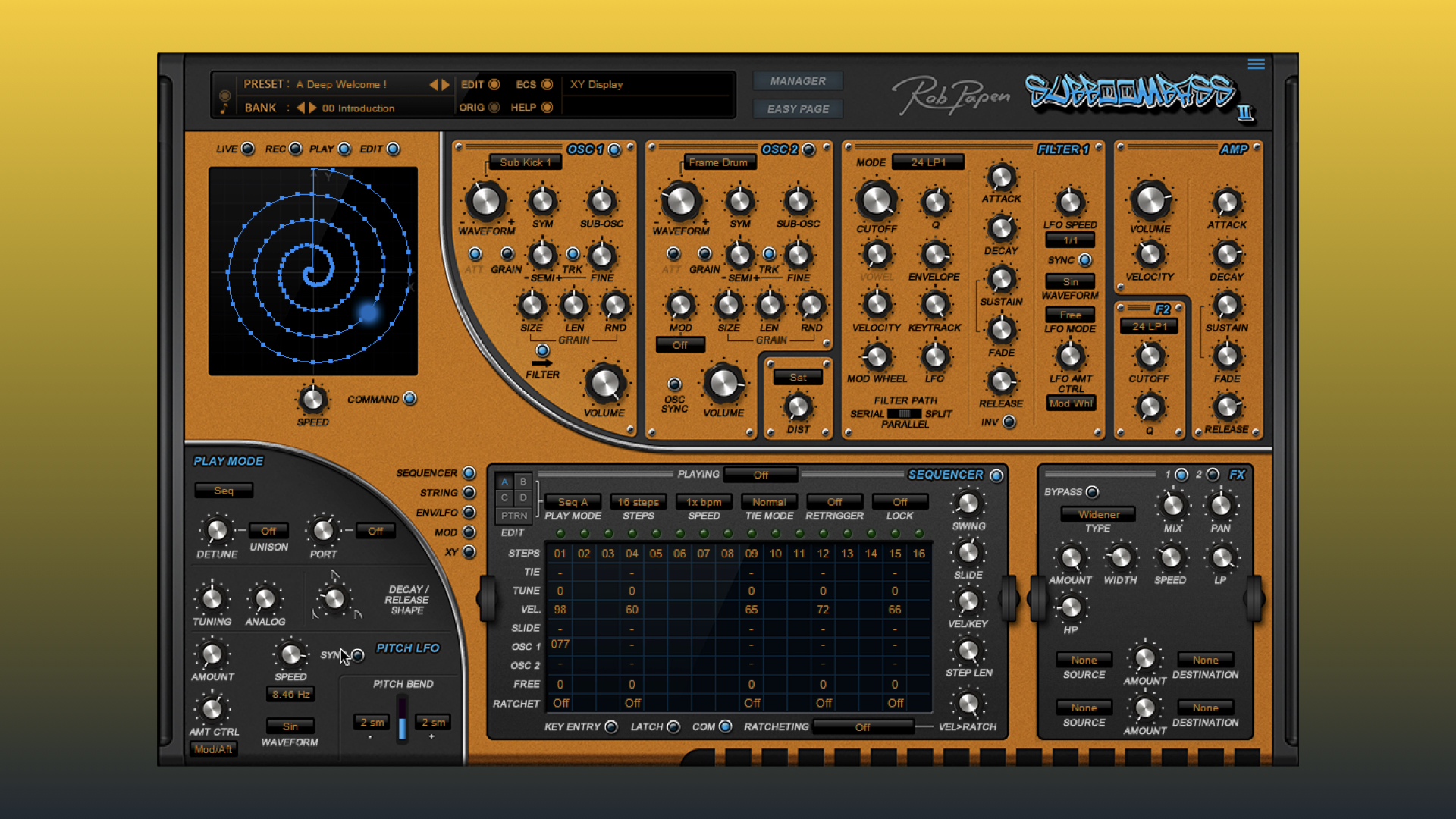Toggle the FX BYPASS LED

coord(1092,492)
